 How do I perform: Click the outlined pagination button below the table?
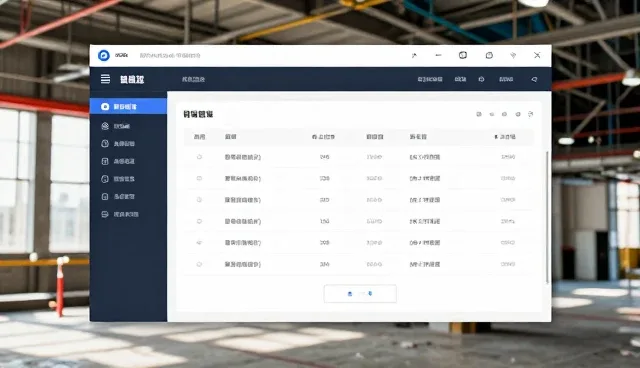pyautogui.click(x=360, y=294)
